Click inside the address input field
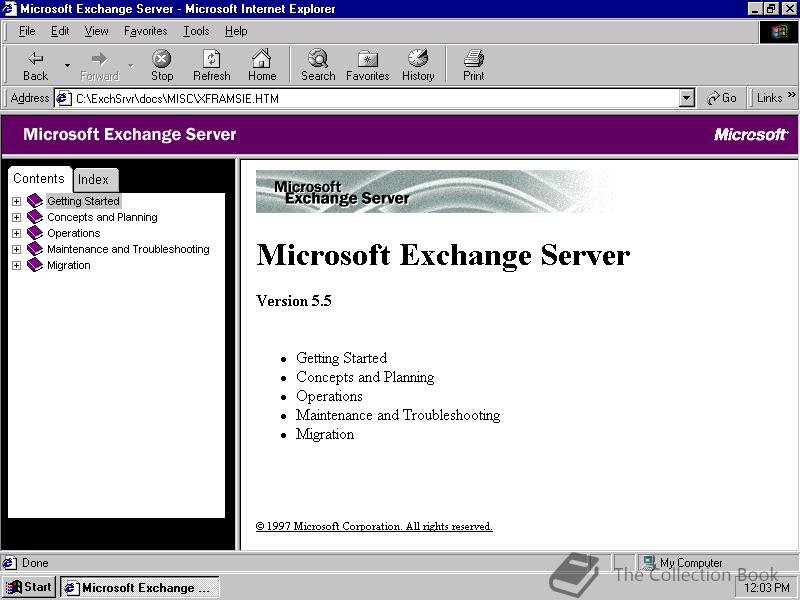This screenshot has height=600, width=800. point(300,98)
